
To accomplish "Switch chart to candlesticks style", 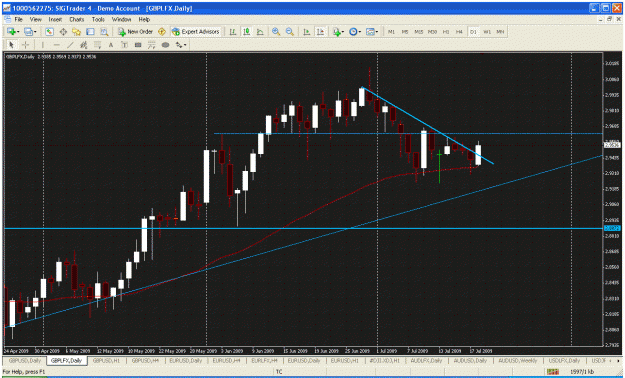I will (246, 32).
